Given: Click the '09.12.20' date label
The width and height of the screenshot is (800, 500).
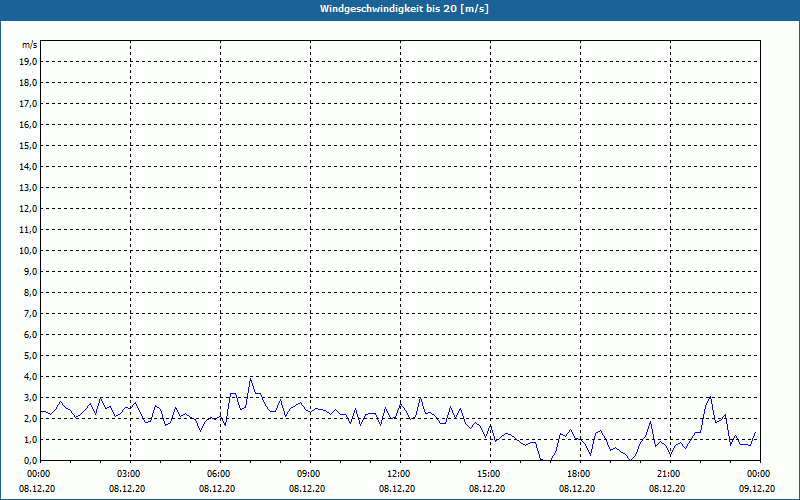Looking at the screenshot, I should click(x=757, y=488).
